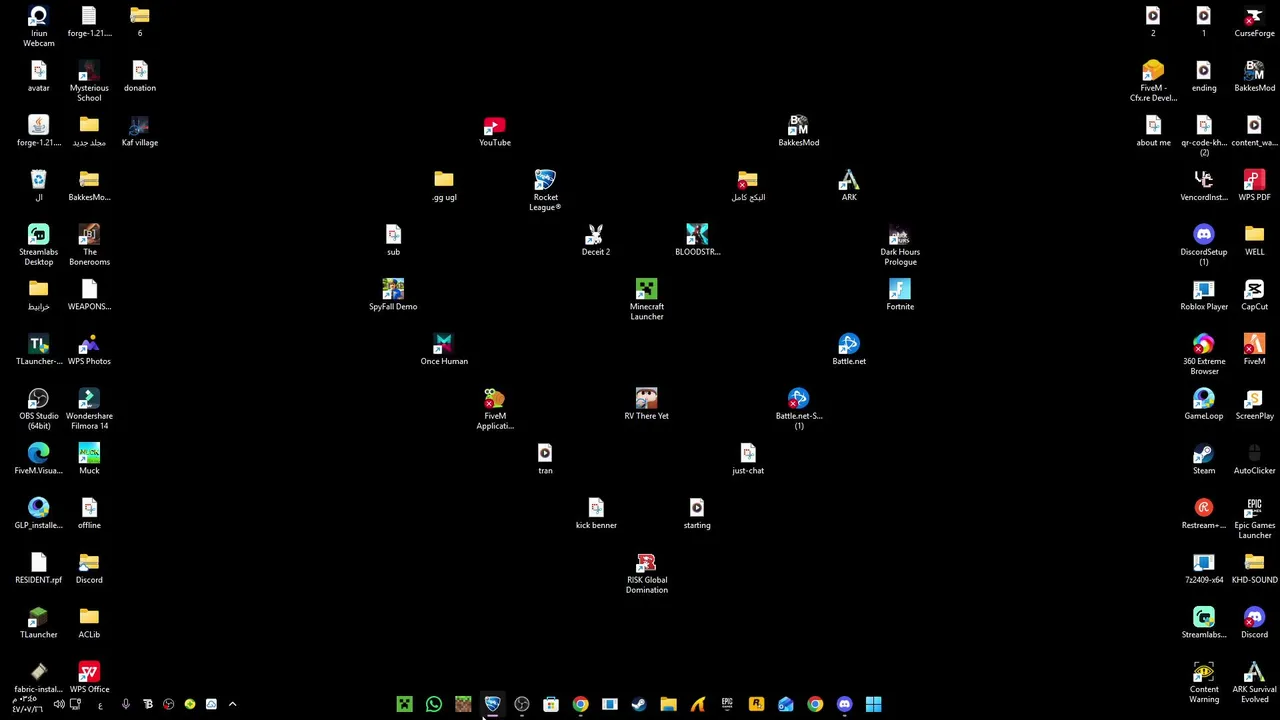
Task: Select the GameLoop desktop icon
Action: point(1203,404)
